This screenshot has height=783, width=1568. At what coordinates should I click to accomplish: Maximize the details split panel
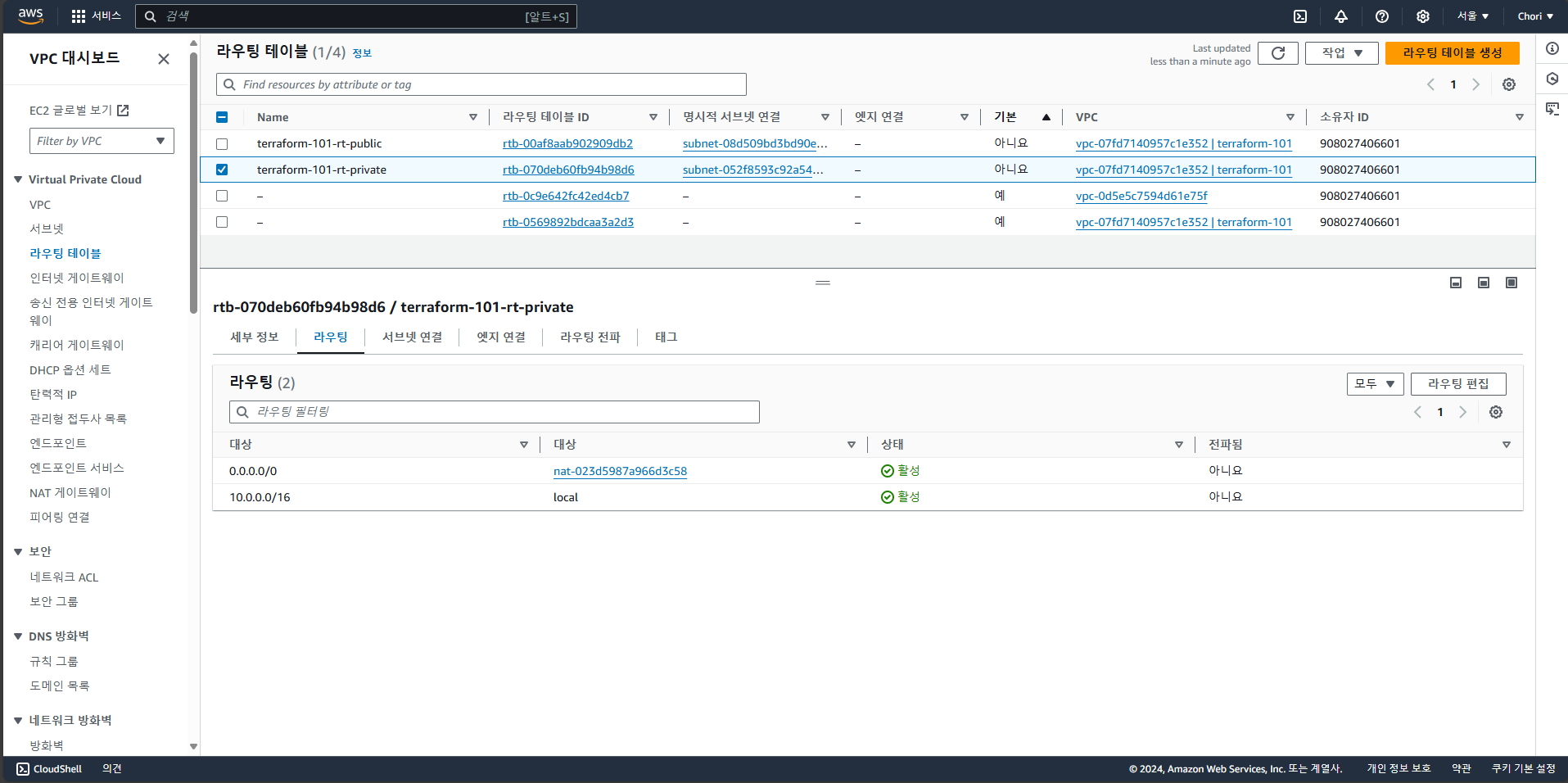pyautogui.click(x=1512, y=283)
